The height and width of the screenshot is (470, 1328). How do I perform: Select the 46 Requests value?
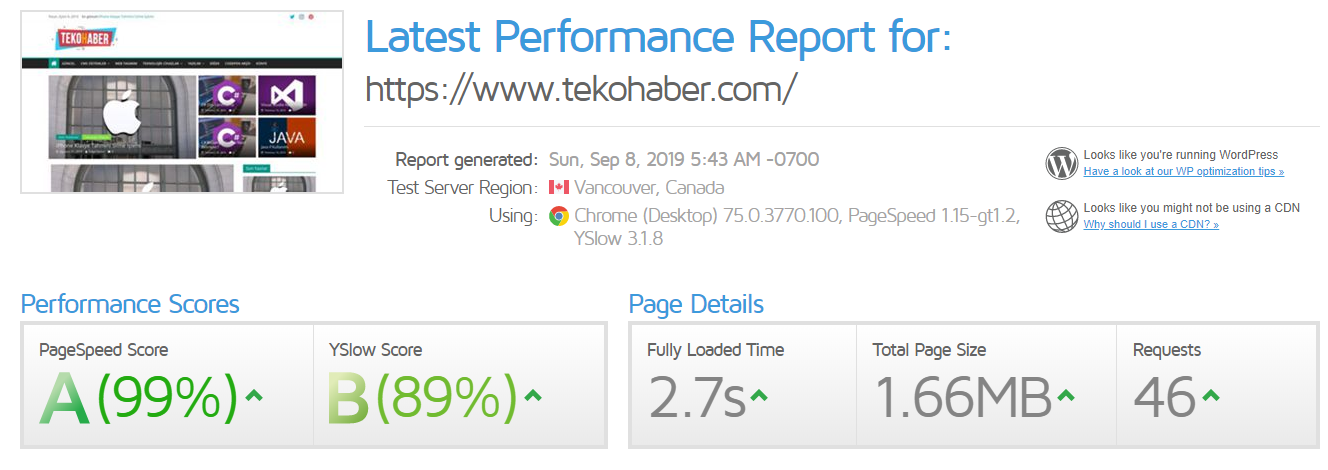tap(1165, 397)
